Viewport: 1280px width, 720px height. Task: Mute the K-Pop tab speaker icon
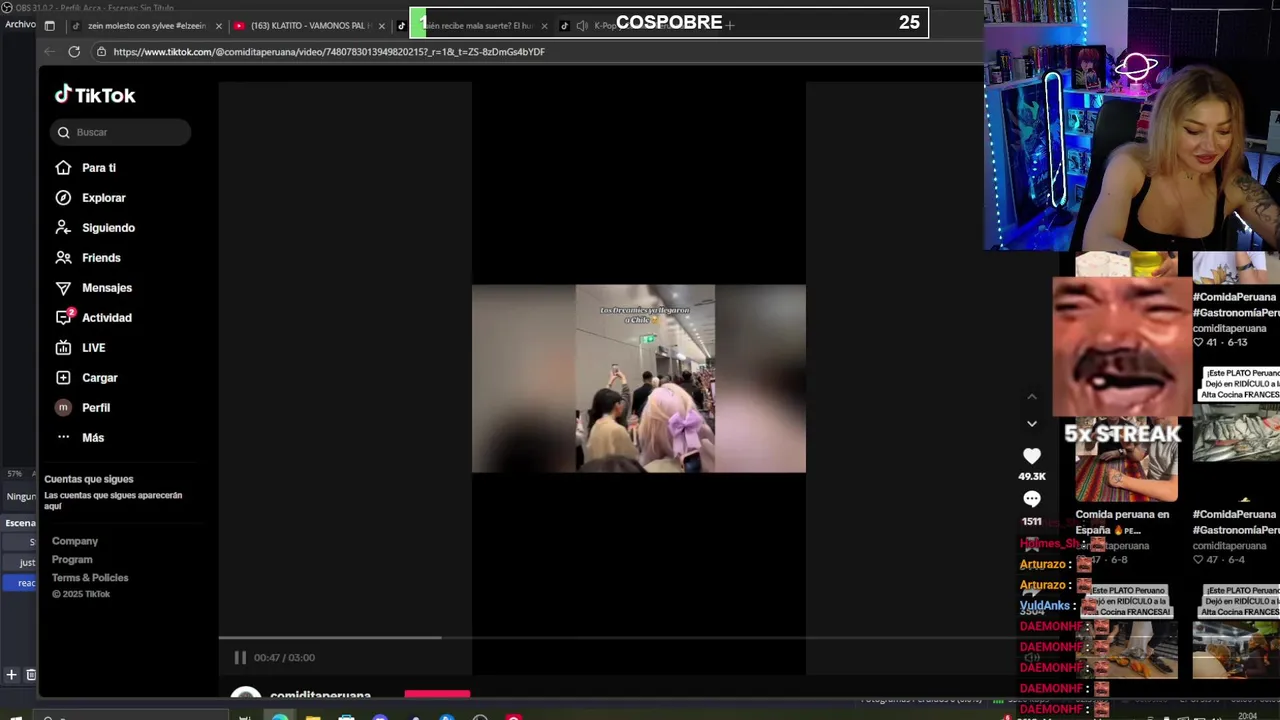(582, 26)
